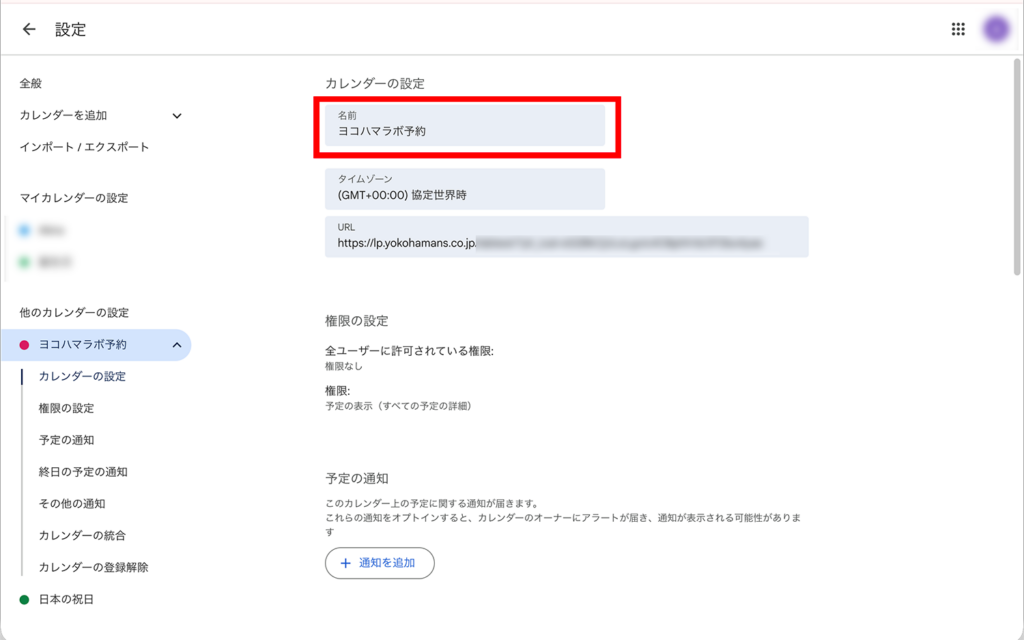Open the Google apps launcher grid
This screenshot has width=1024, height=640.
point(957,29)
